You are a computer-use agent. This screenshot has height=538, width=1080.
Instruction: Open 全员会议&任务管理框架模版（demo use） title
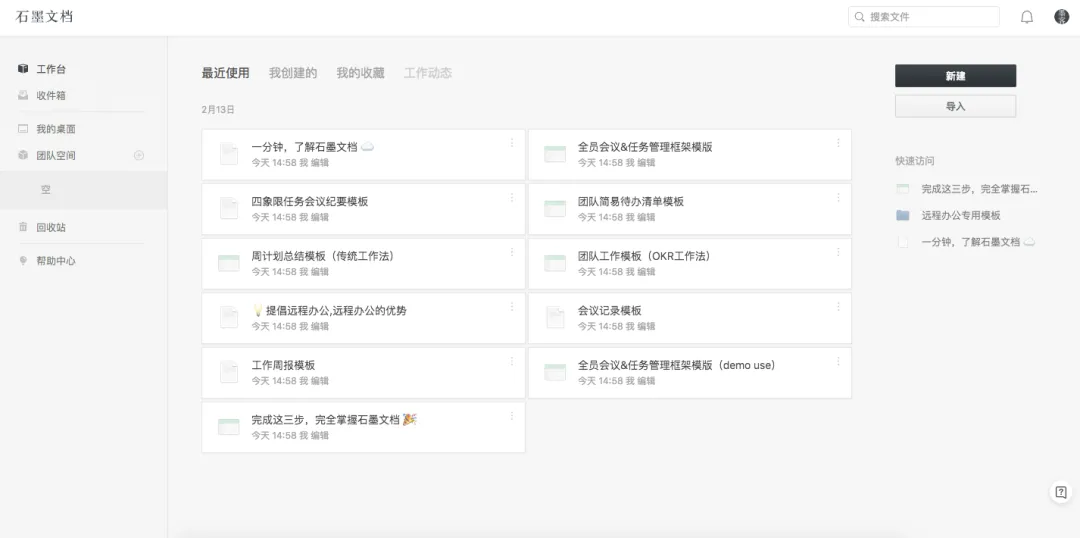pos(678,365)
